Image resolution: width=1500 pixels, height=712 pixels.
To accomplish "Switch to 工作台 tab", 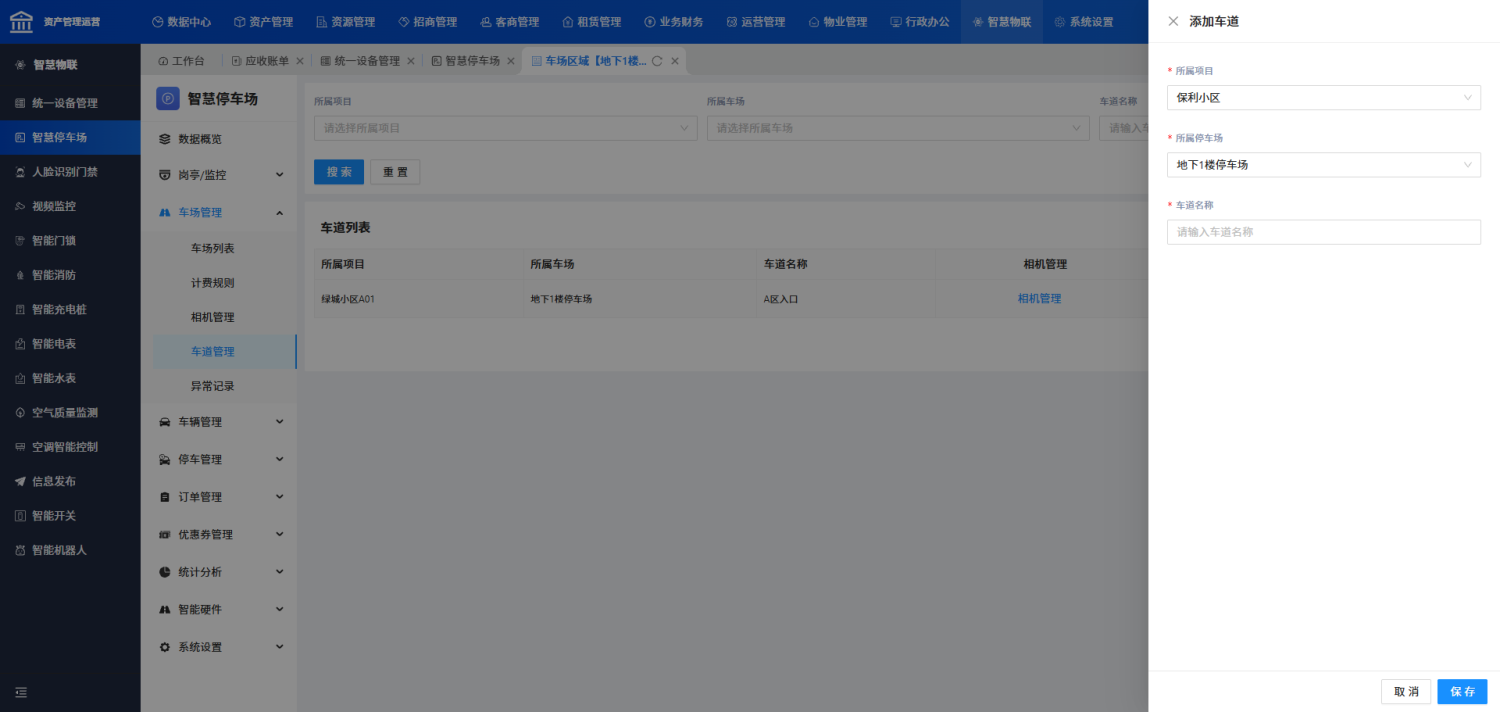I will (181, 61).
